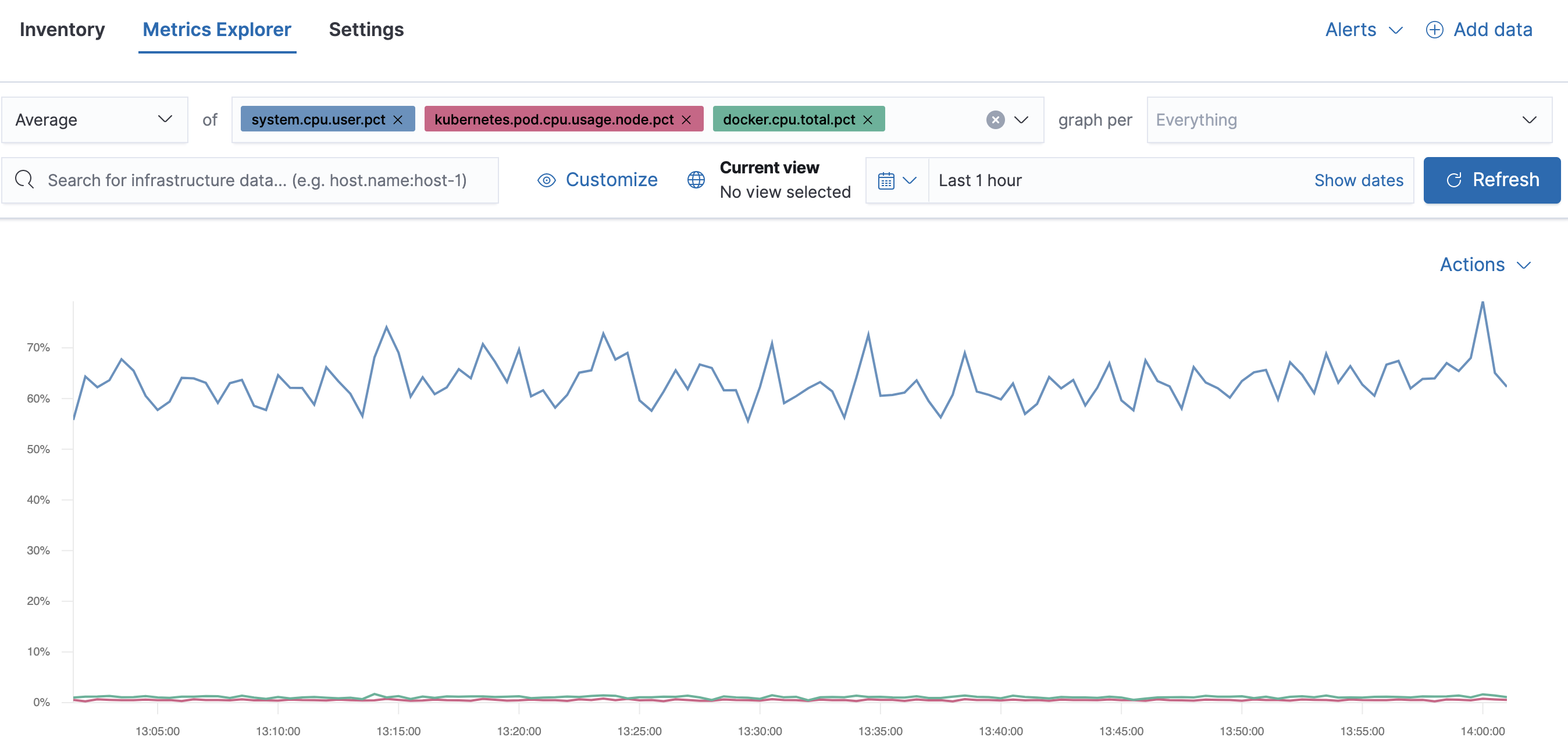Screen dimensions: 1568x755
Task: Remove the kubernetes.pod.cpu.usage.node.pct tag
Action: [687, 119]
